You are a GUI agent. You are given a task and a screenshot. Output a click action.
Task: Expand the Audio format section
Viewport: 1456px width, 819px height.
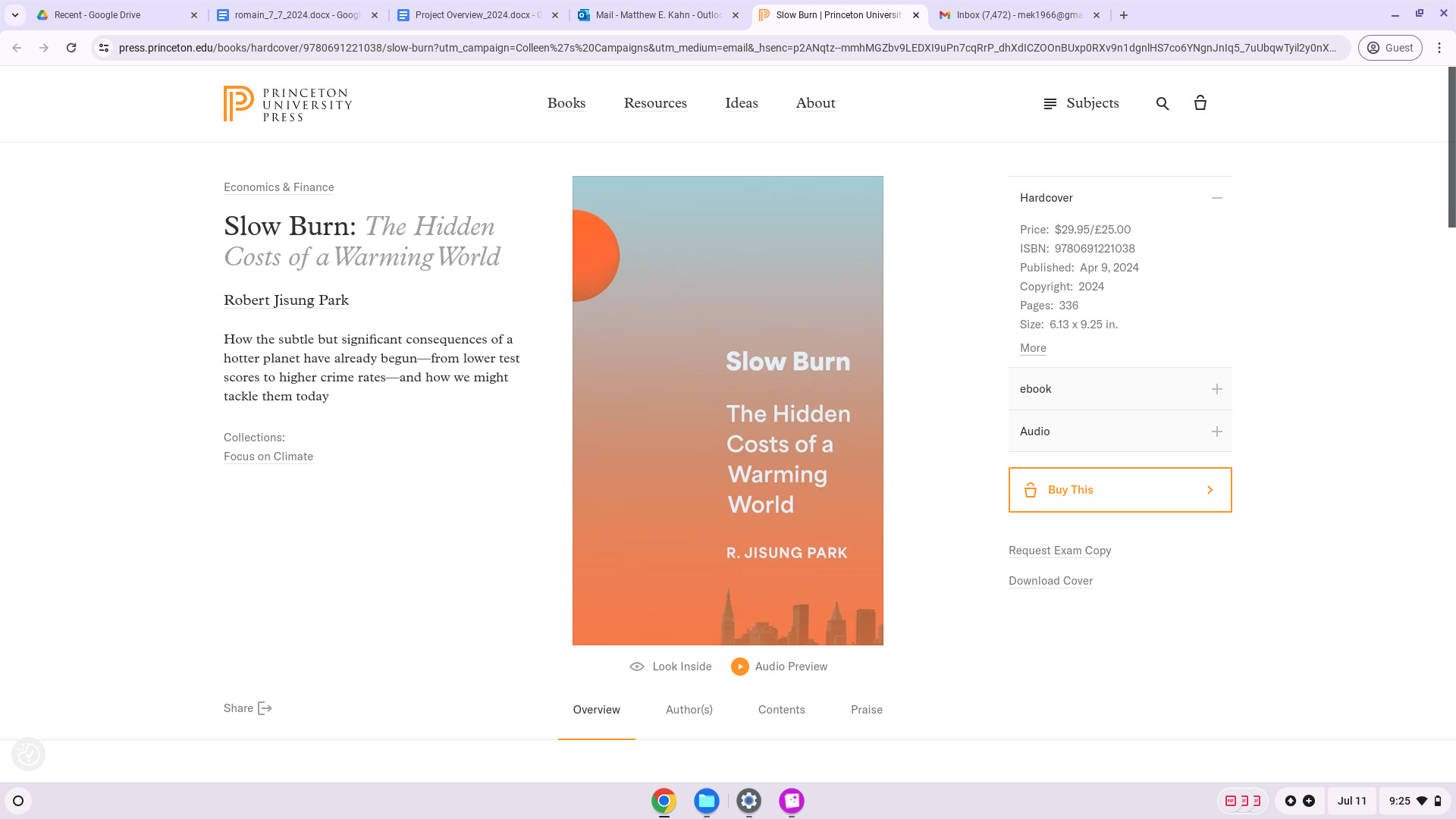click(1120, 431)
